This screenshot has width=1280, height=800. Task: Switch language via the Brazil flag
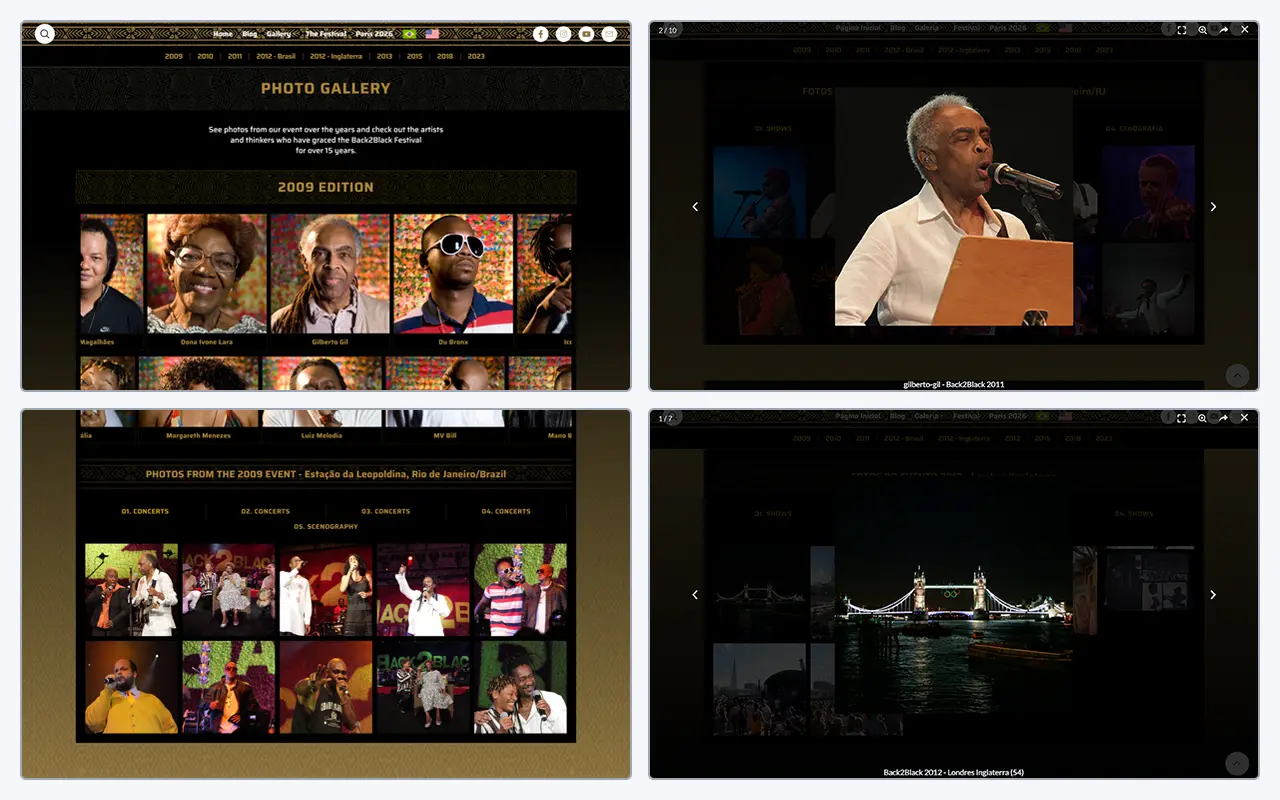[x=410, y=34]
